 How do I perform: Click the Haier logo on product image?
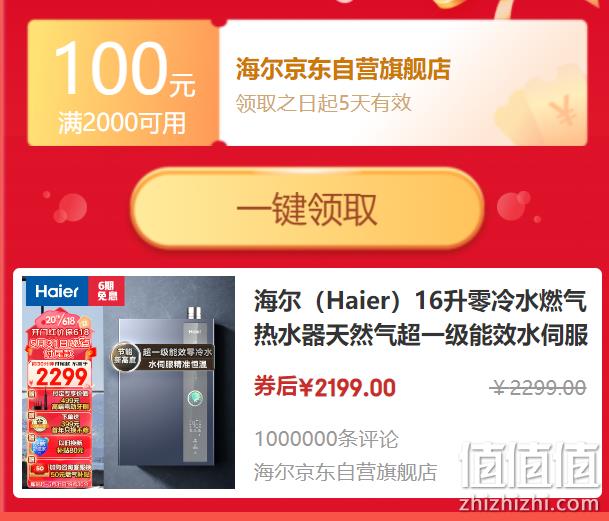tap(57, 291)
